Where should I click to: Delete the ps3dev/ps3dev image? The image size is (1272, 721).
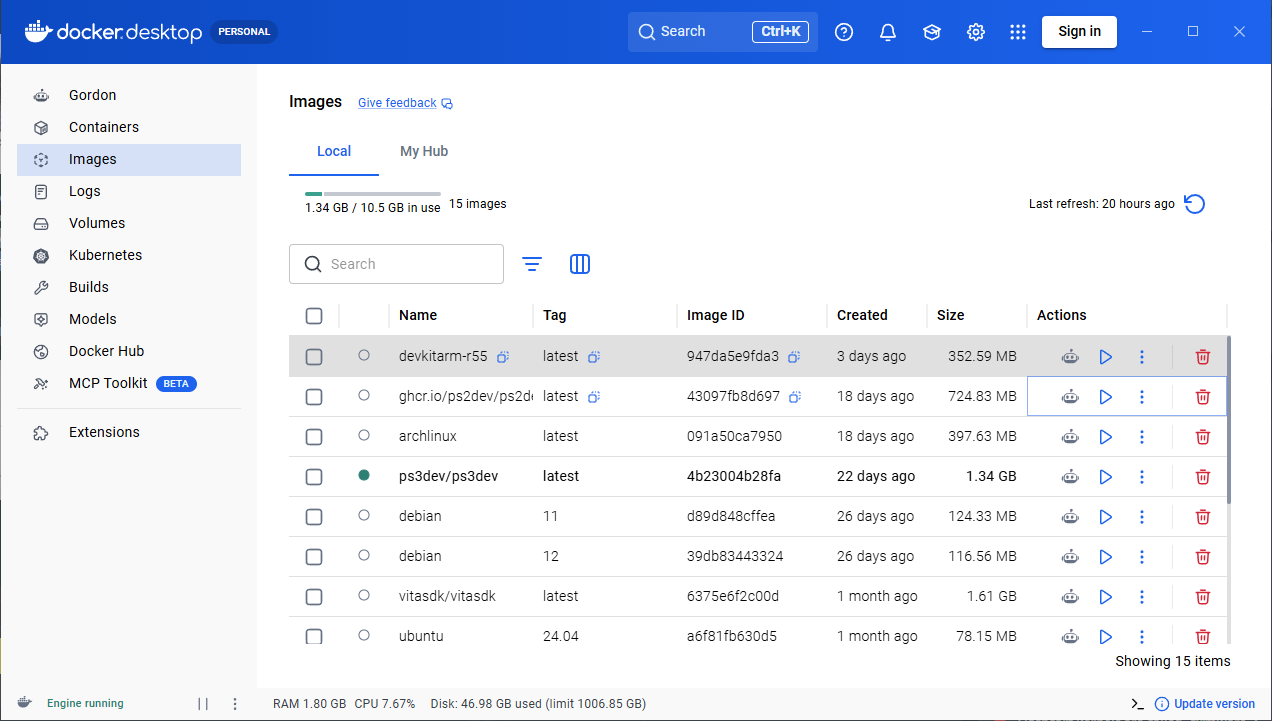[1203, 477]
